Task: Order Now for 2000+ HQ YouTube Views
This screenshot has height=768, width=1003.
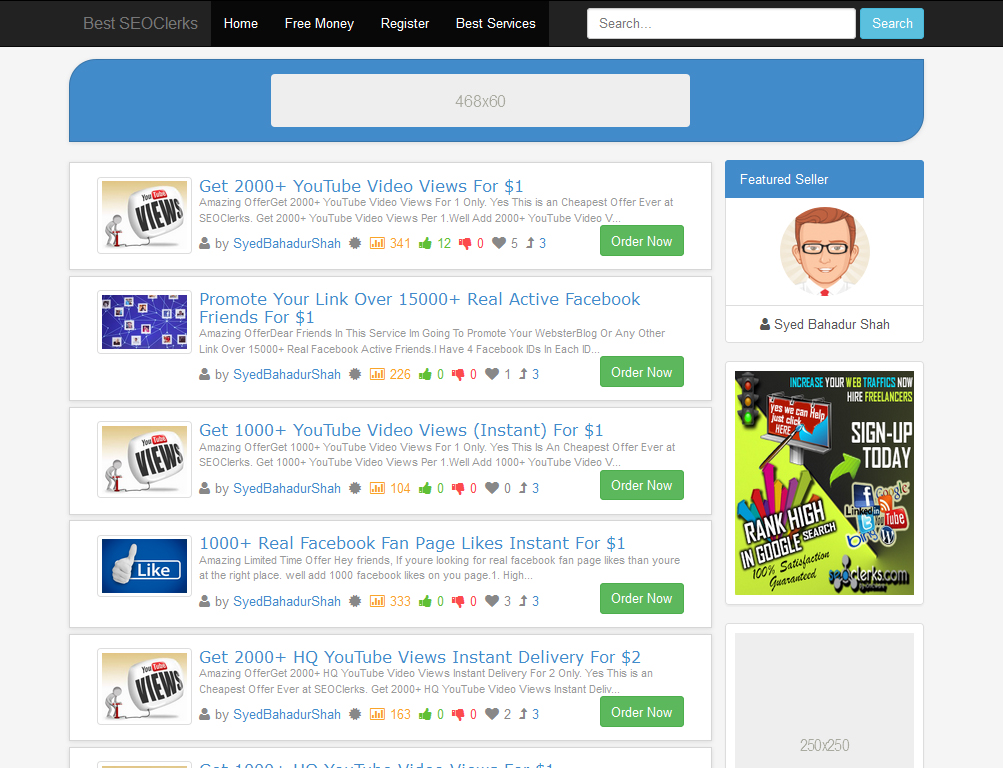Action: click(x=642, y=712)
